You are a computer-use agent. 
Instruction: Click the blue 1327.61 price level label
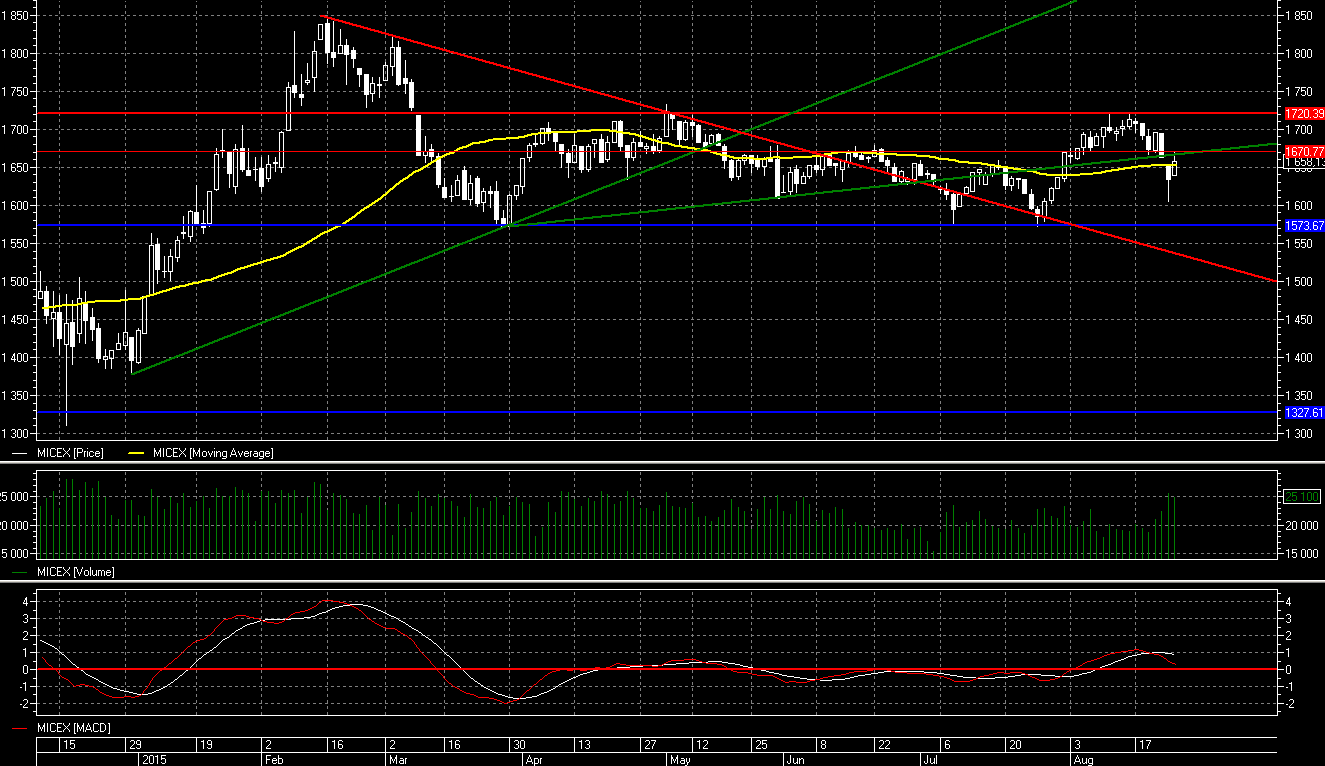(1302, 413)
